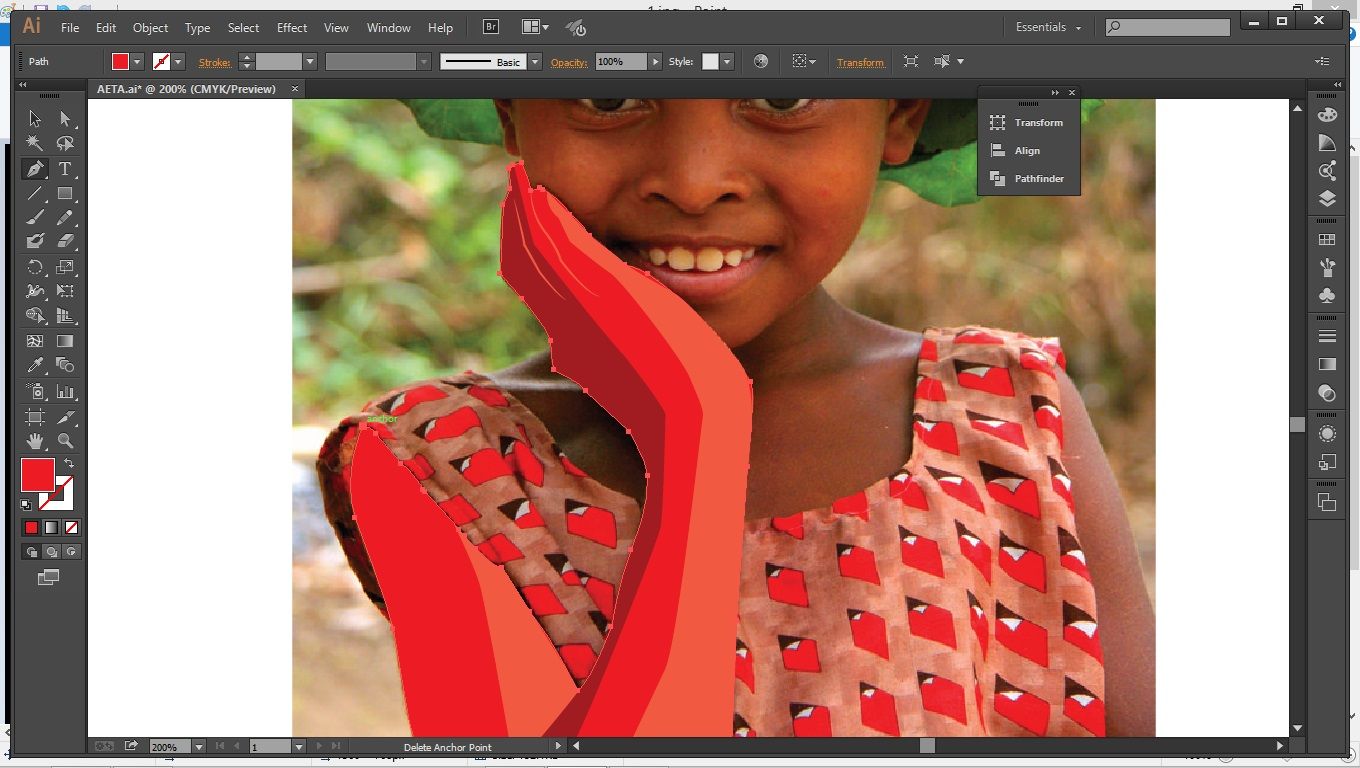Click the Opacity panel link
The height and width of the screenshot is (768, 1360).
click(x=569, y=62)
